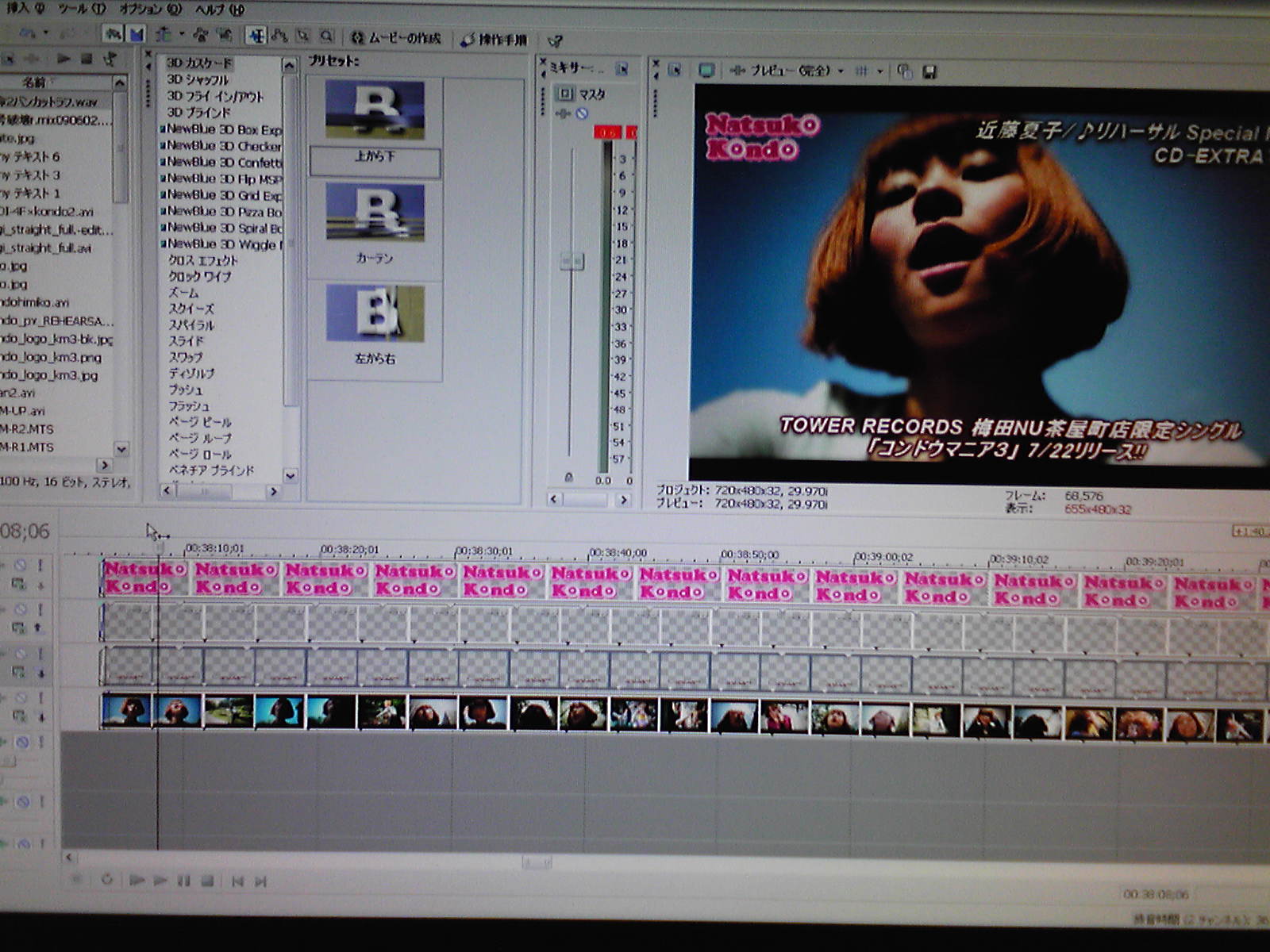The image size is (1270, 952).
Task: Click the timeline Stop button
Action: pyautogui.click(x=207, y=881)
